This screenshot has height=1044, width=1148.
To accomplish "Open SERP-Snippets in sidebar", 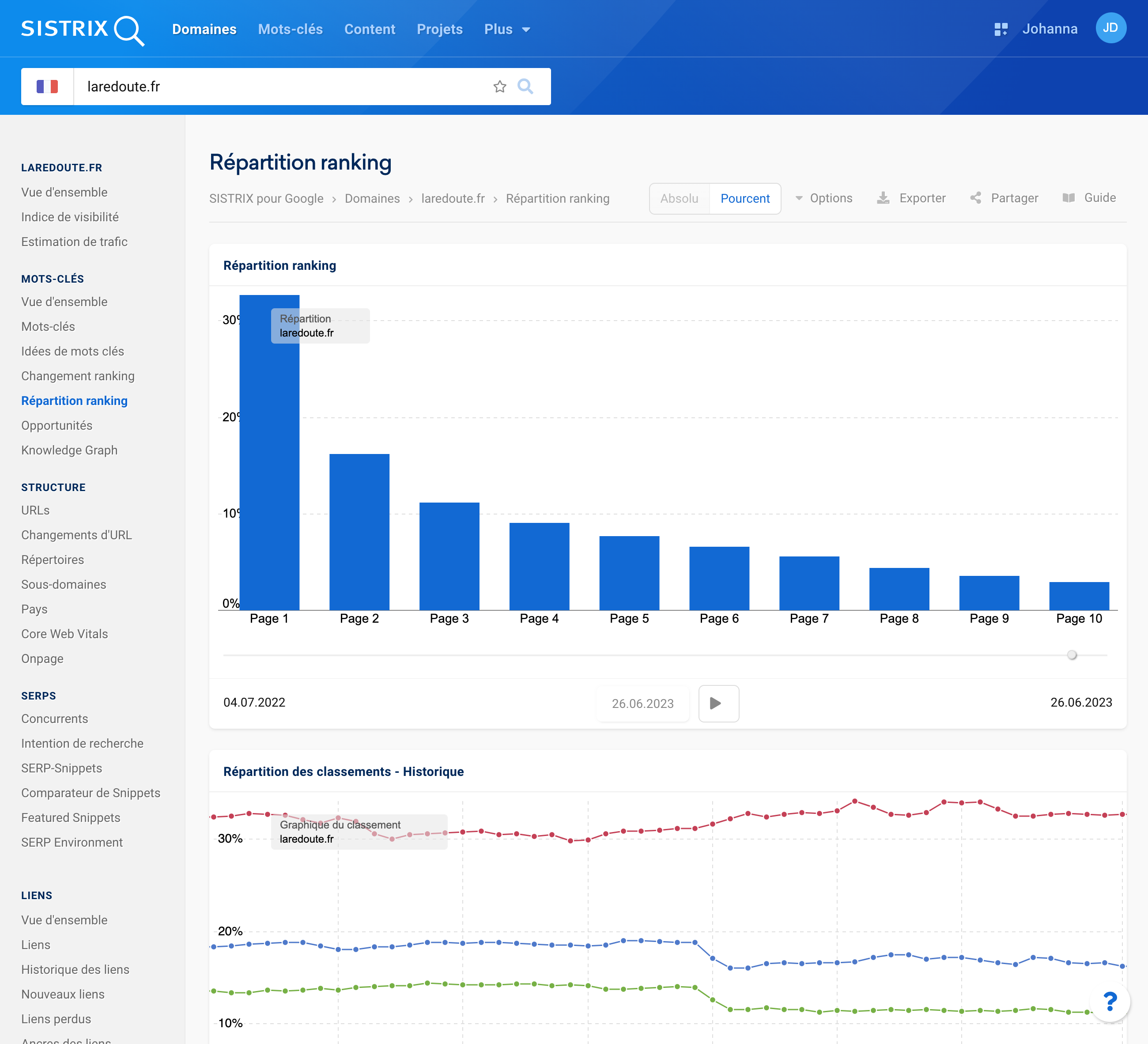I will pyautogui.click(x=61, y=768).
